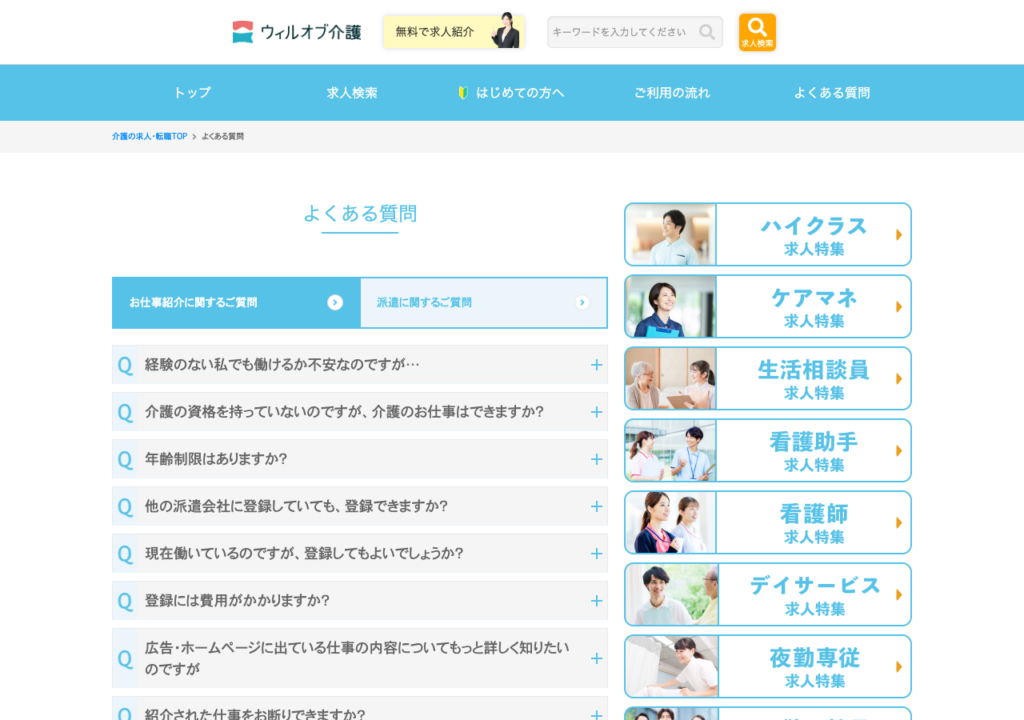Click the 生活相談員 banner photo thumbnail
This screenshot has height=720, width=1024.
(x=671, y=378)
